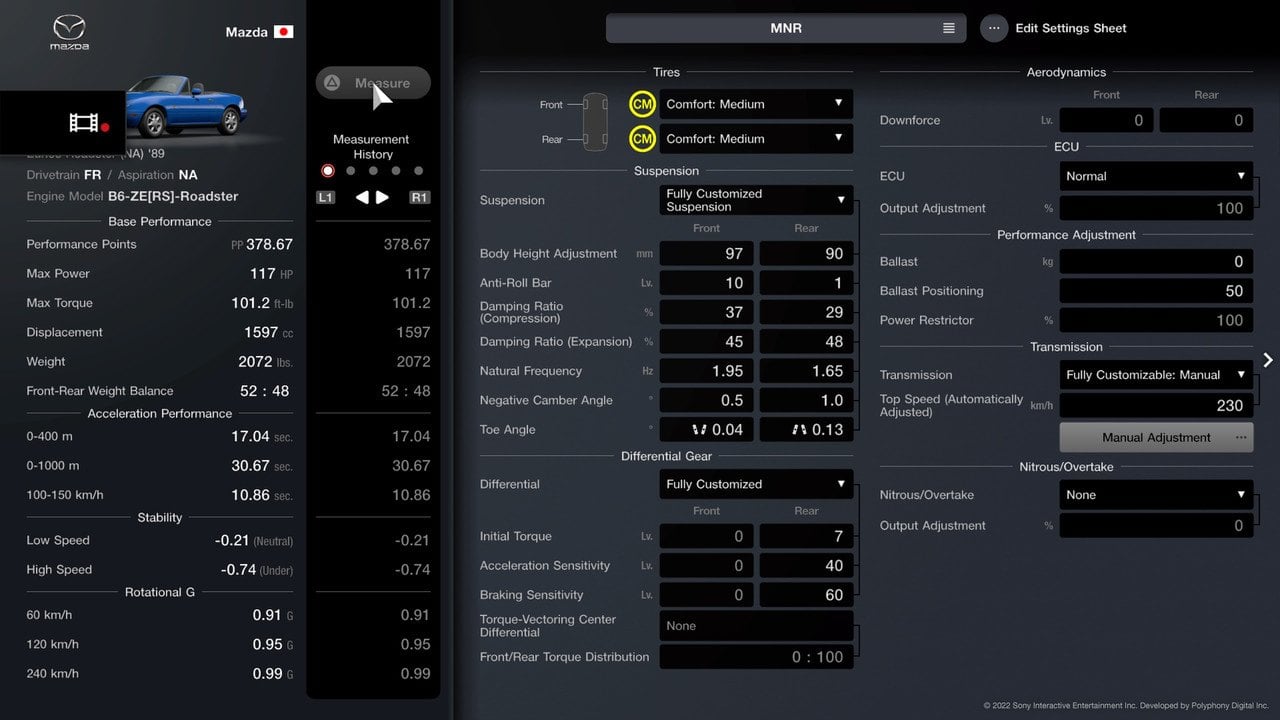The height and width of the screenshot is (720, 1280).
Task: Select rear Initial Torque value 7
Action: click(807, 536)
